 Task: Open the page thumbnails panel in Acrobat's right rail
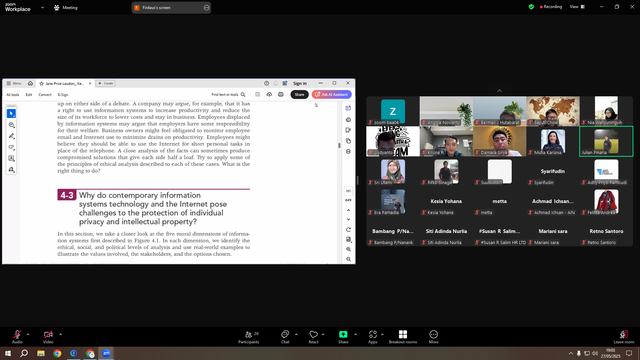348,141
